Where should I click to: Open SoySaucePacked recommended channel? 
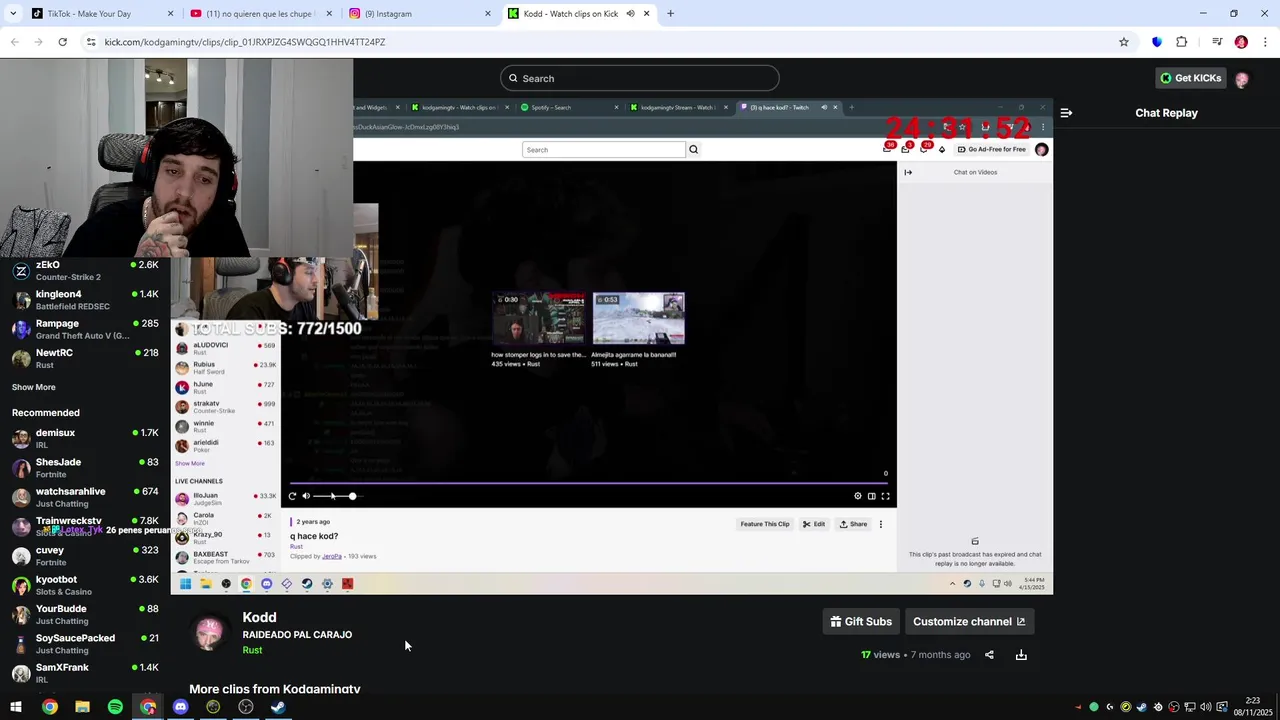(x=85, y=643)
